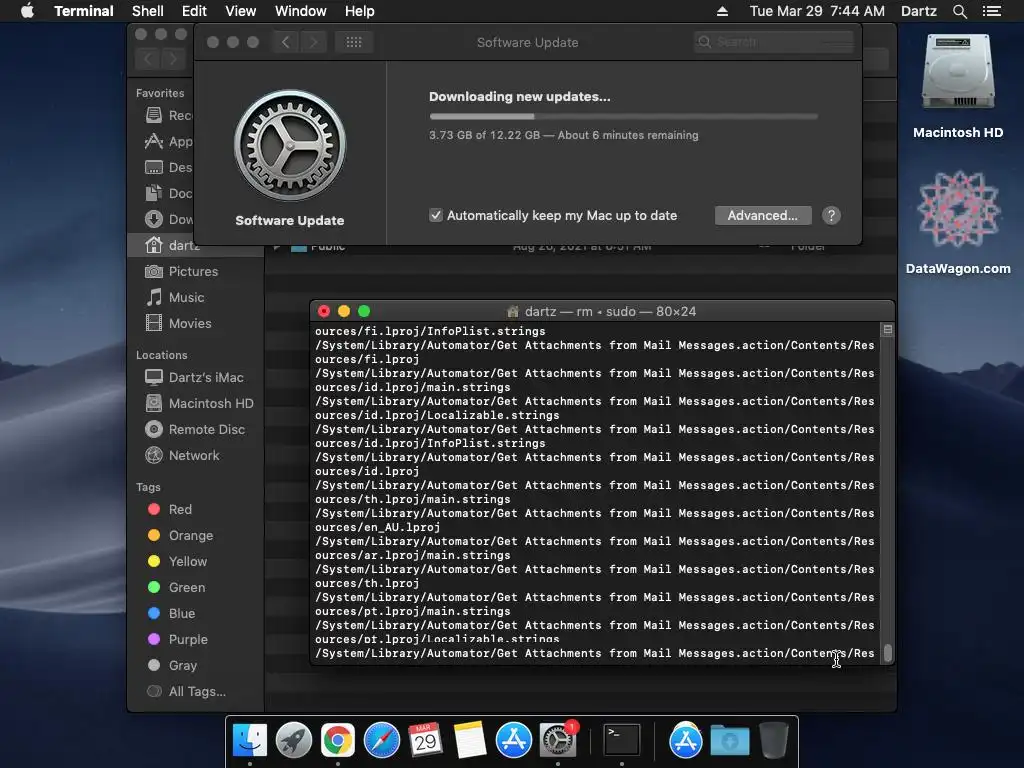This screenshot has height=768, width=1024.
Task: Click Finder window back arrow button
Action: point(148,59)
